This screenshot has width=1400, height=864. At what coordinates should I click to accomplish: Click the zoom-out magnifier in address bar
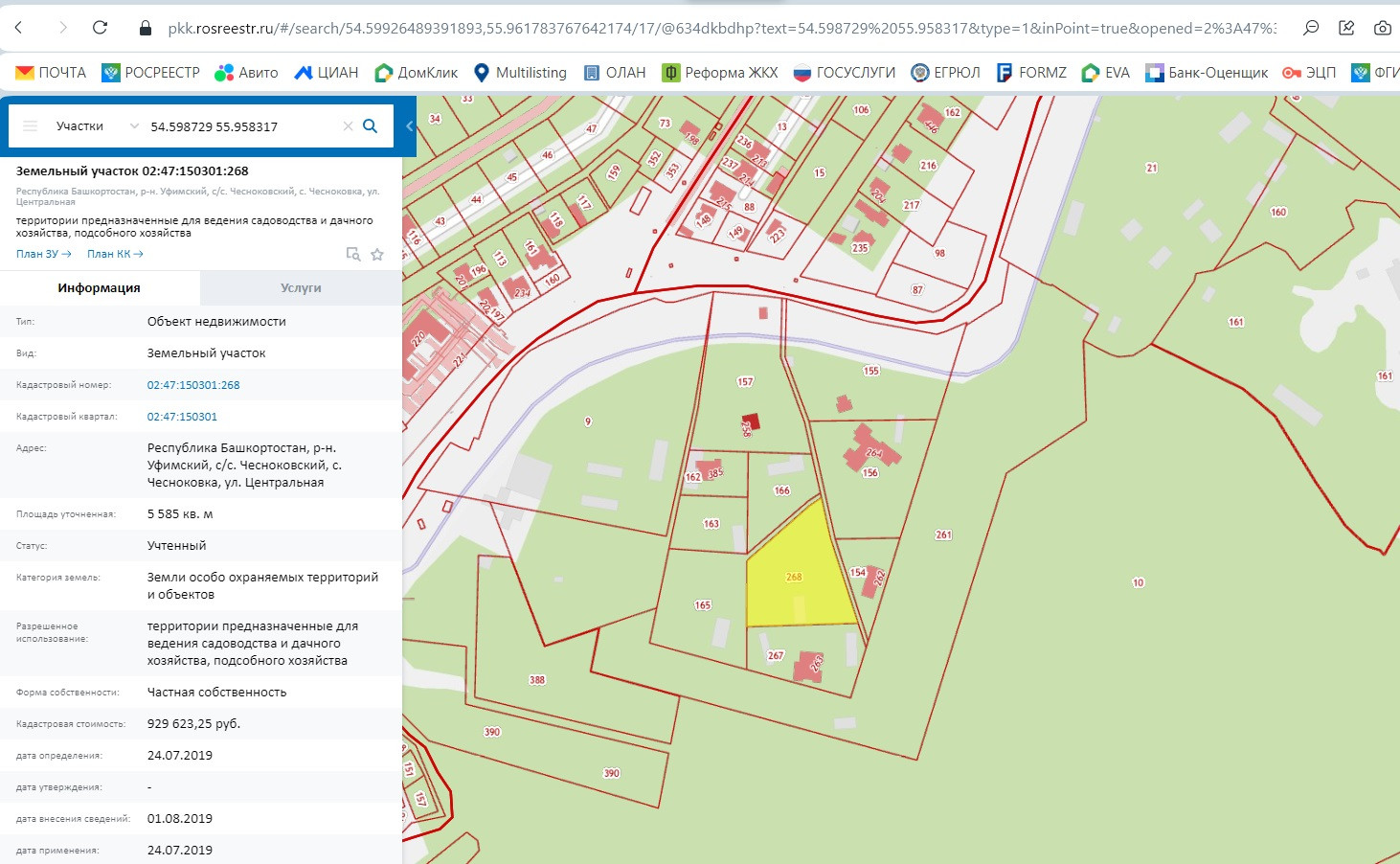(x=1311, y=28)
